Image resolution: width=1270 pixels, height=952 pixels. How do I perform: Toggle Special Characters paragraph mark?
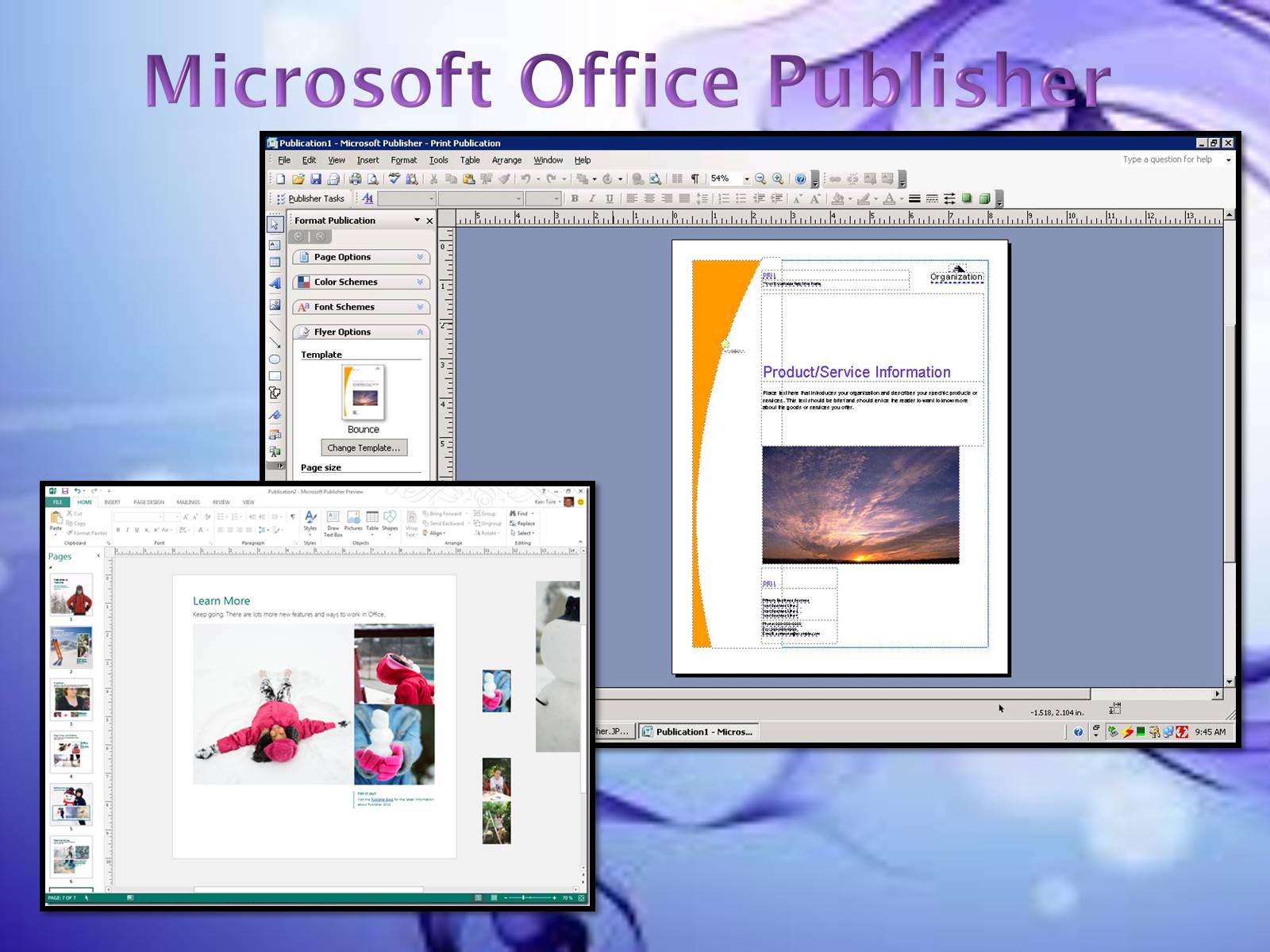point(695,179)
